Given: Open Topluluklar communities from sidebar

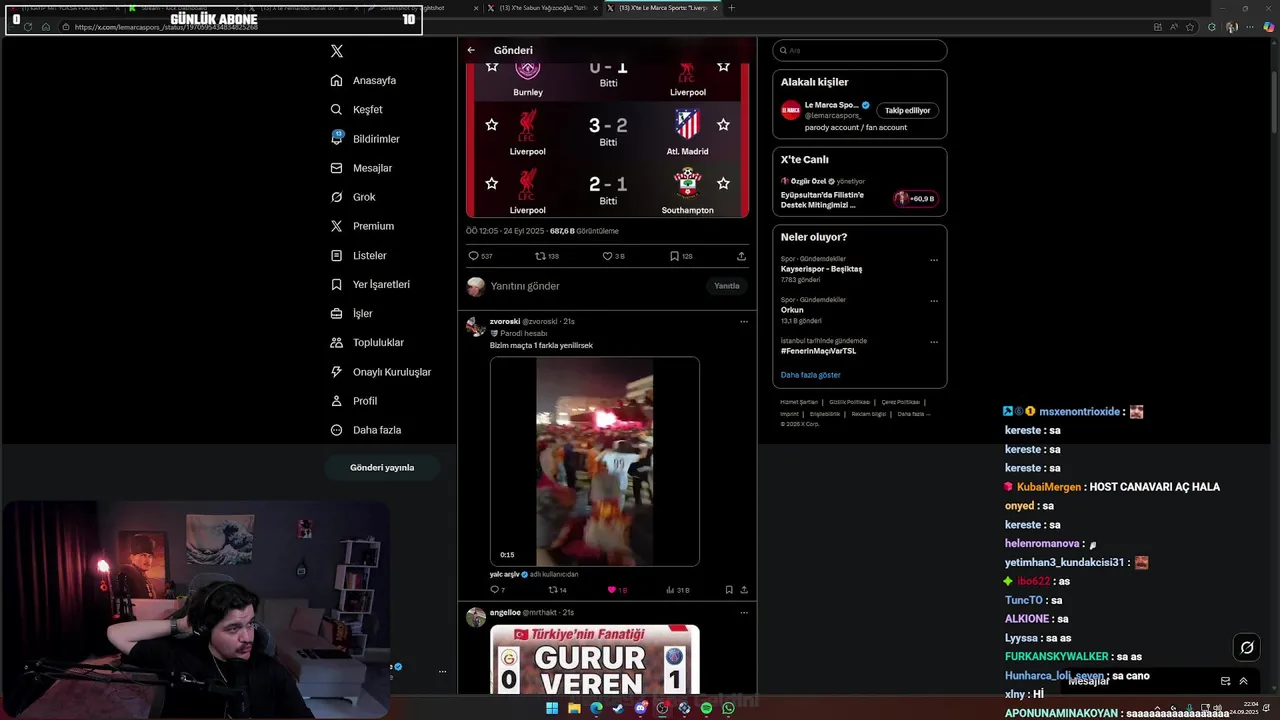Looking at the screenshot, I should 367,342.
